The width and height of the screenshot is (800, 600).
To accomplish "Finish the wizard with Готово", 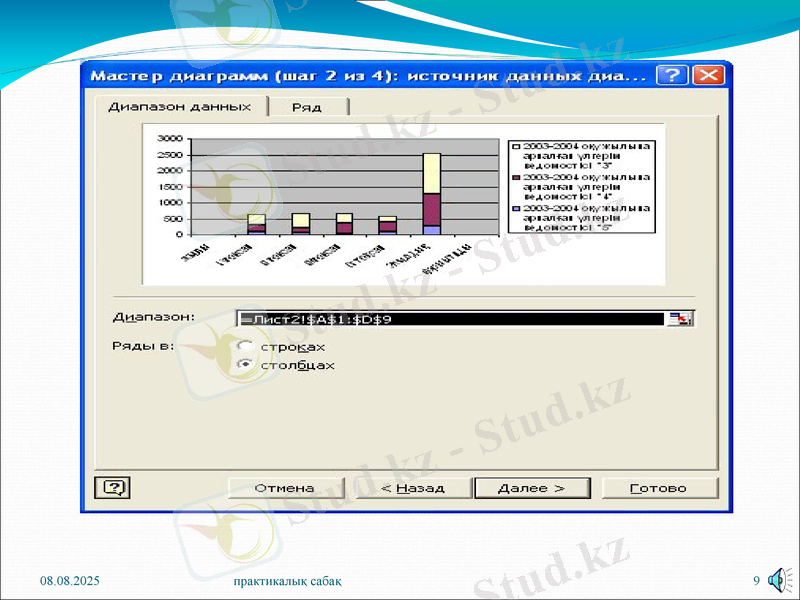I will click(x=660, y=487).
